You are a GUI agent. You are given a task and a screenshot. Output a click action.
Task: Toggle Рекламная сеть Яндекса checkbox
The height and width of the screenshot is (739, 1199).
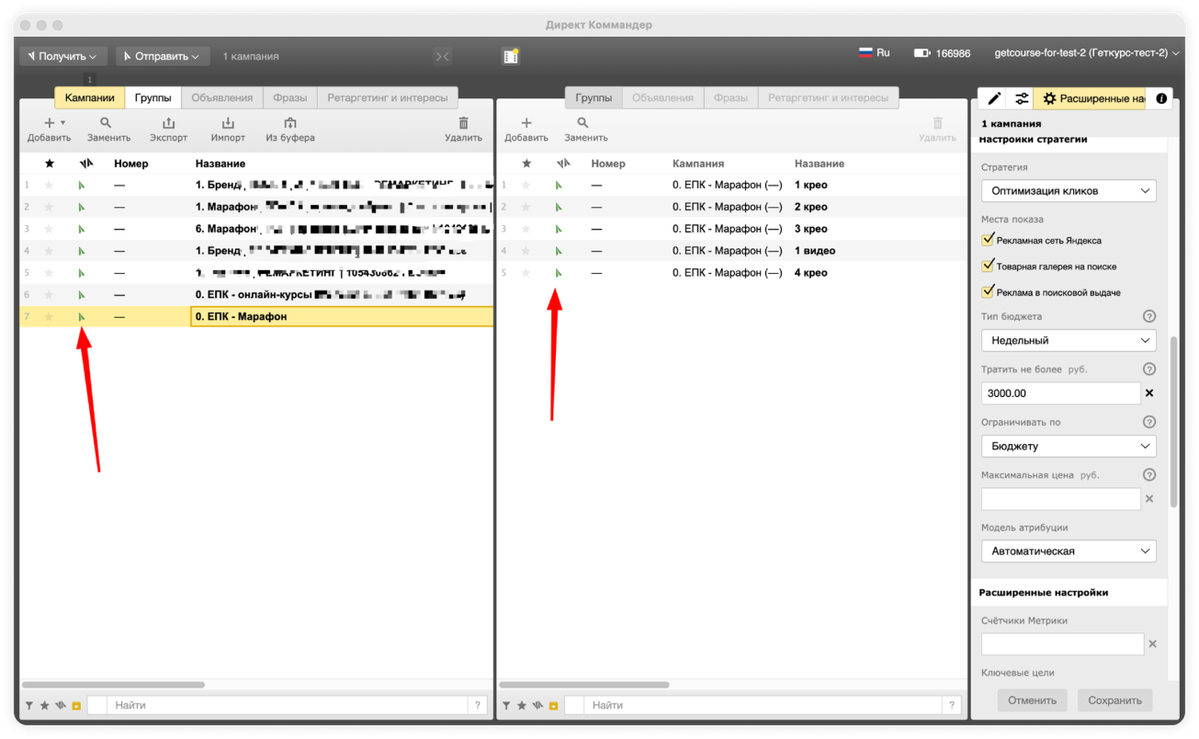[x=987, y=239]
